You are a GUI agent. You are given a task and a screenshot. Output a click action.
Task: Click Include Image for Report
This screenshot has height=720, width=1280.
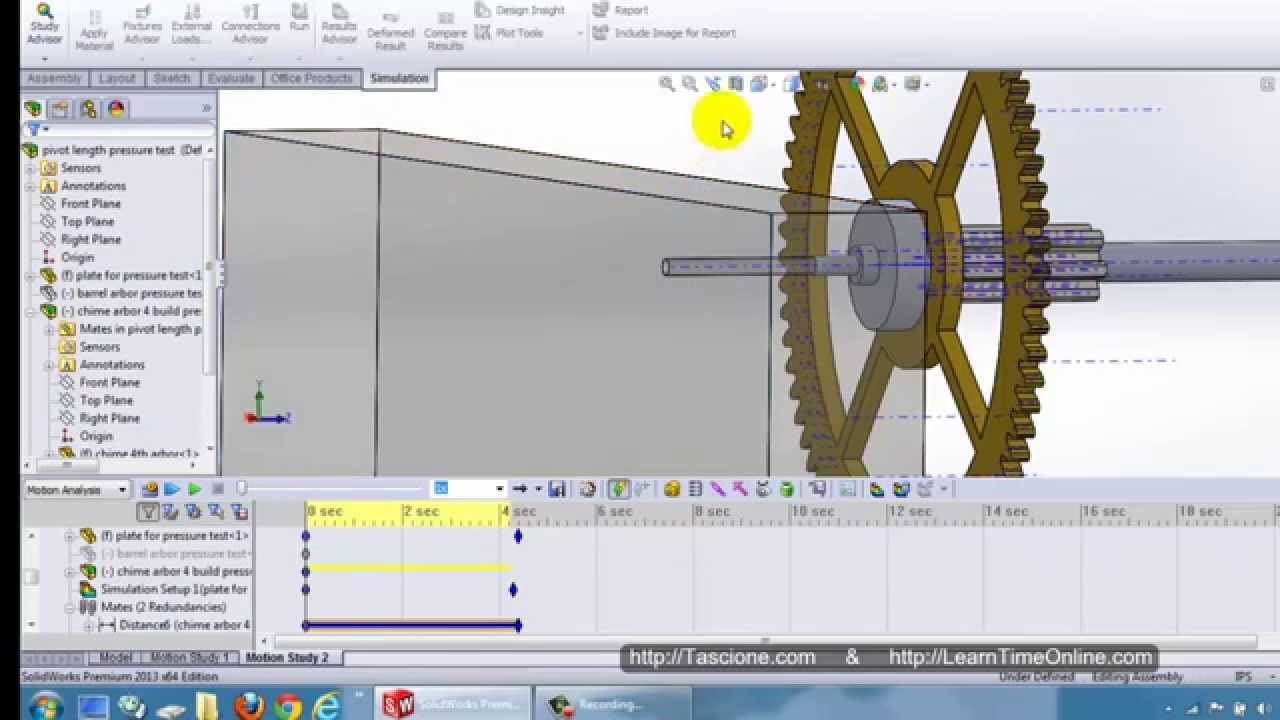(665, 33)
